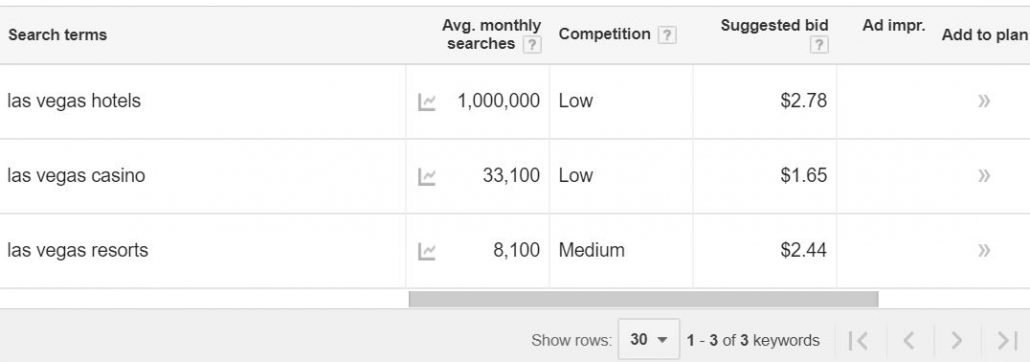The width and height of the screenshot is (1030, 362).
Task: Go to the first page of keywords
Action: pos(859,340)
